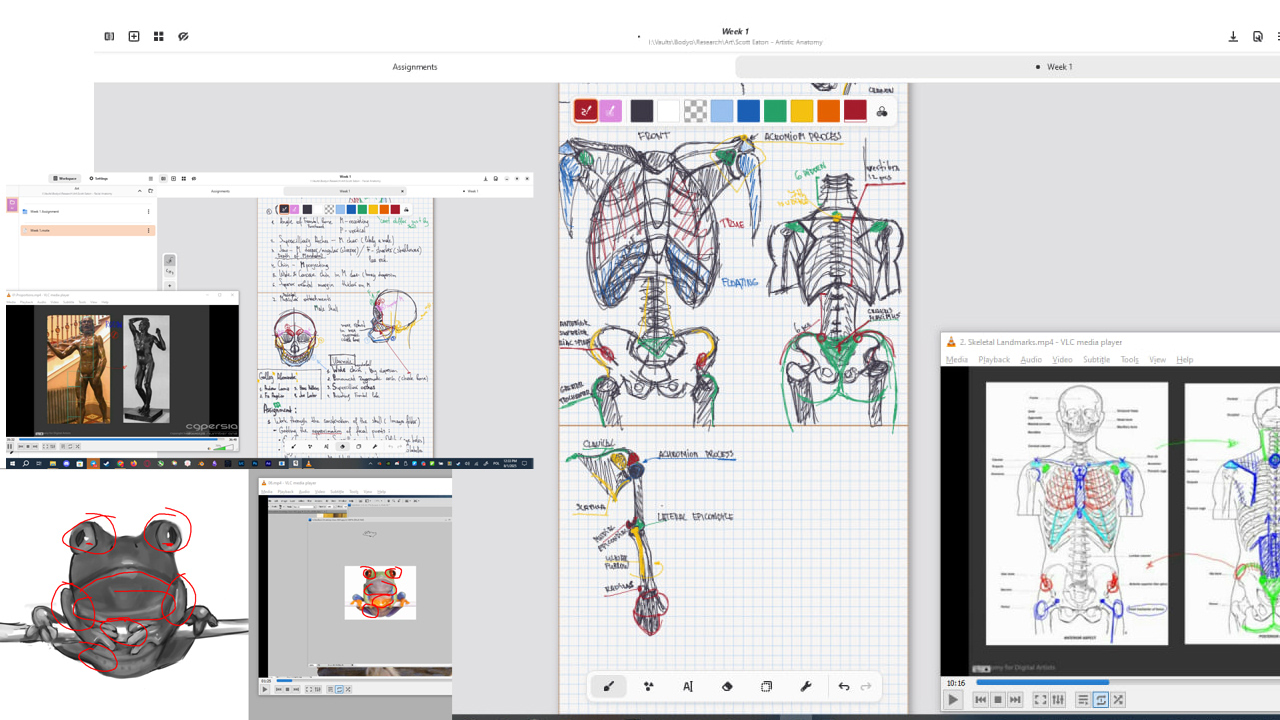Open the tab overview grid icon
1280x720 pixels.
(159, 36)
